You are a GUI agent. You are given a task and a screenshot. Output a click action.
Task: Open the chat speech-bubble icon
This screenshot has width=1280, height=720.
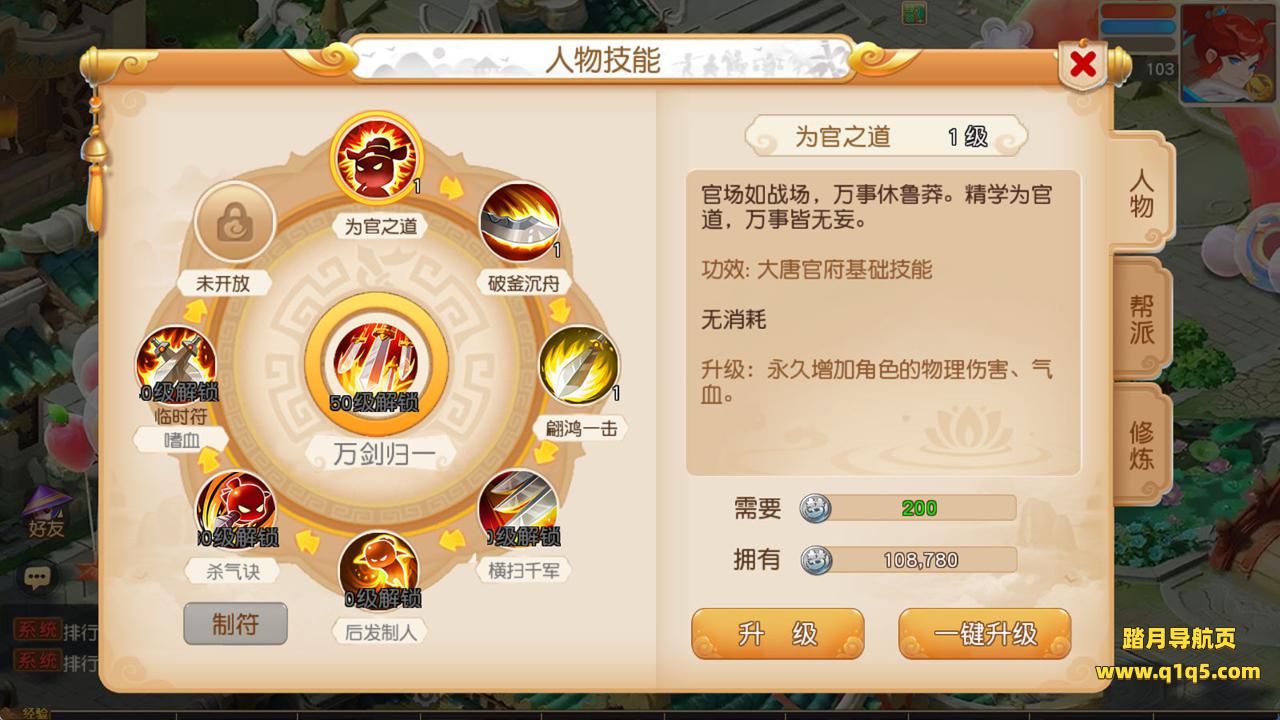[38, 577]
